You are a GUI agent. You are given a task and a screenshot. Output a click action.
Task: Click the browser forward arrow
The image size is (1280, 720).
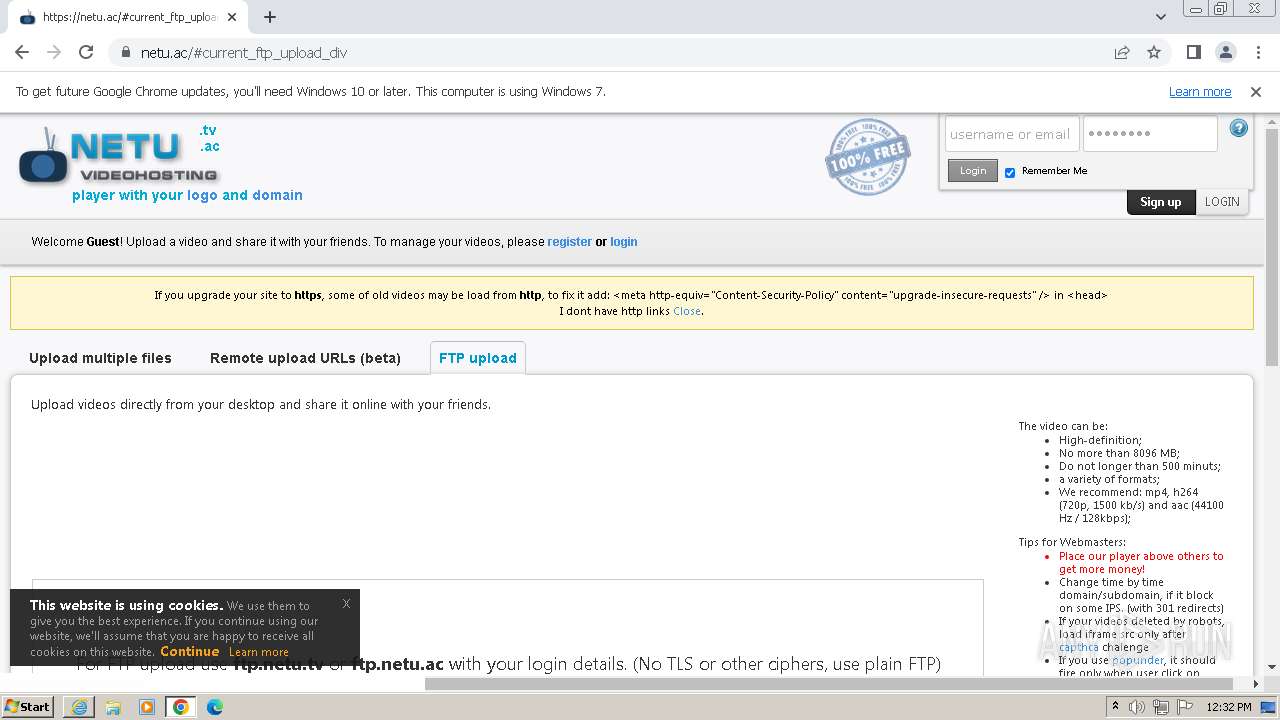(x=54, y=53)
